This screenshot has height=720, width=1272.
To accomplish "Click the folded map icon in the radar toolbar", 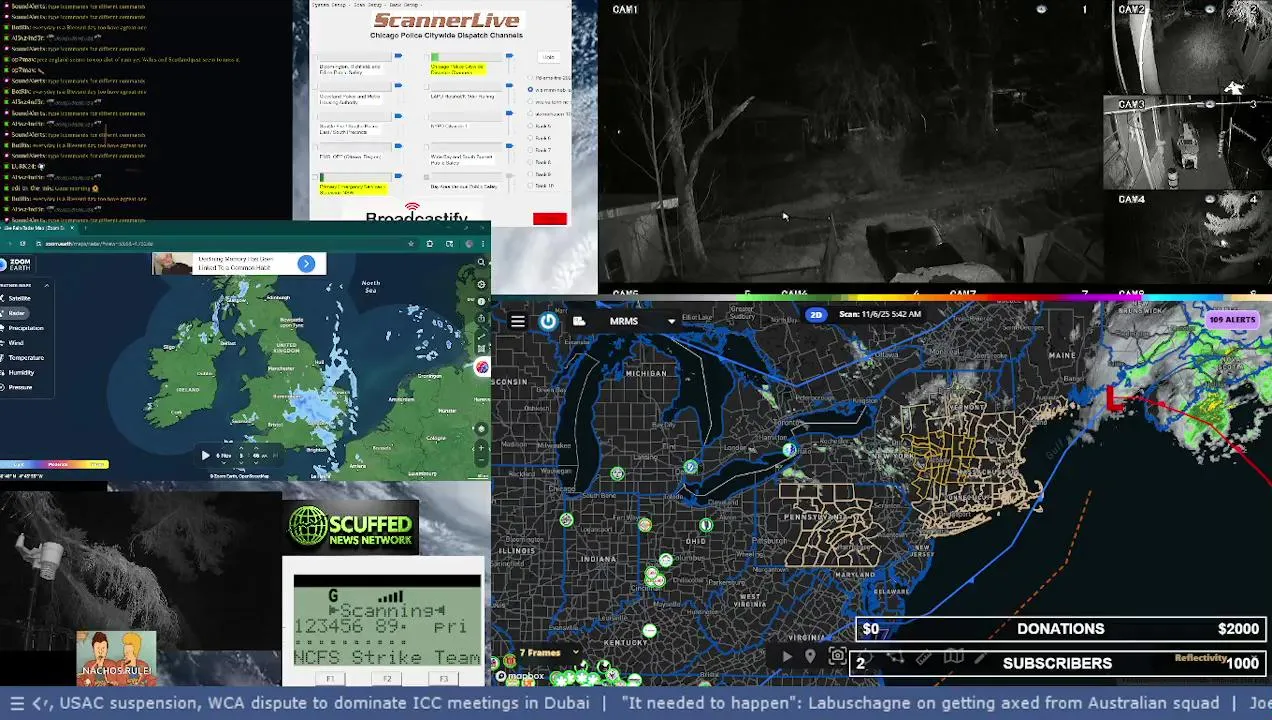I will [953, 657].
